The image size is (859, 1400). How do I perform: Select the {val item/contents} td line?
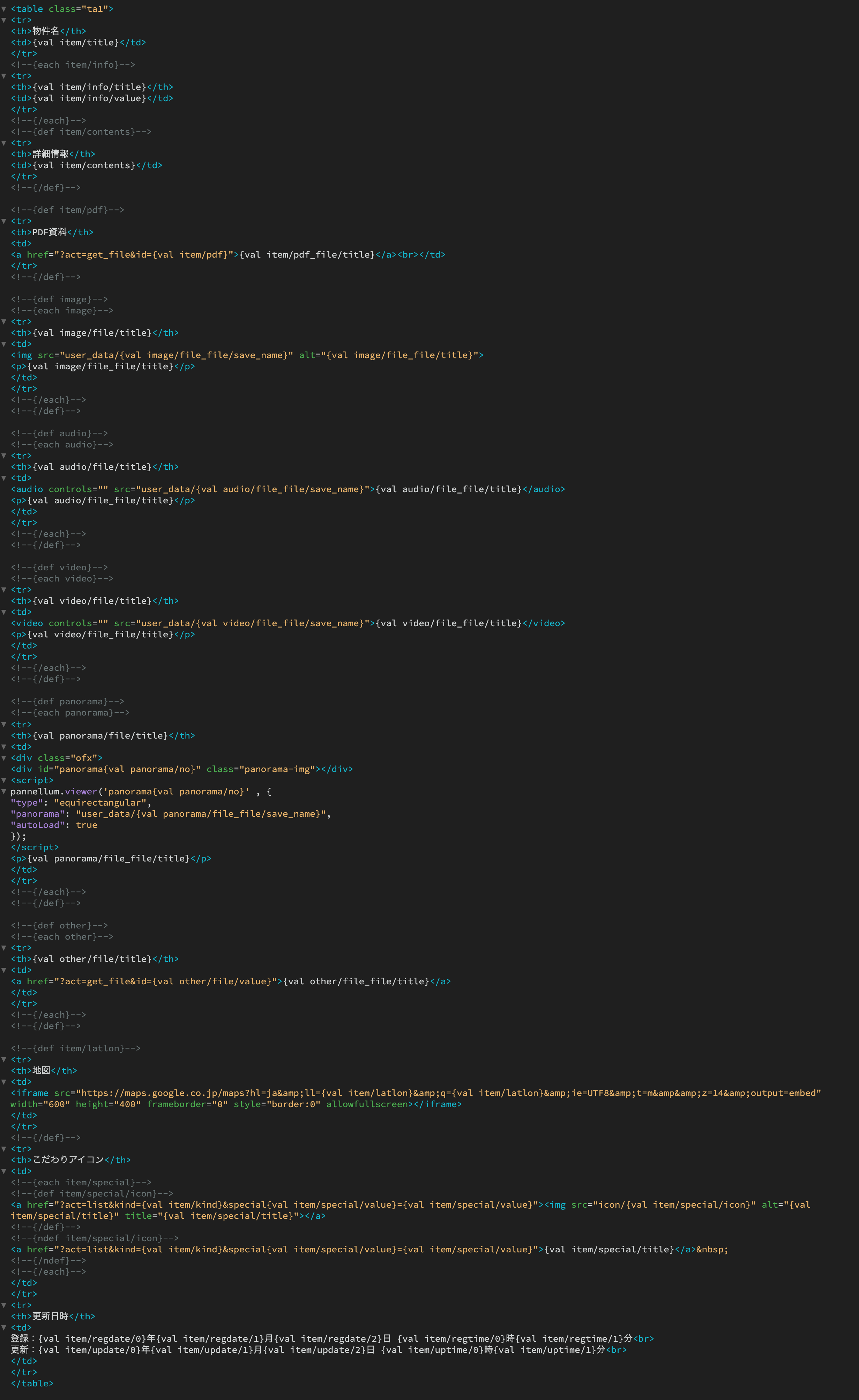pos(87,165)
